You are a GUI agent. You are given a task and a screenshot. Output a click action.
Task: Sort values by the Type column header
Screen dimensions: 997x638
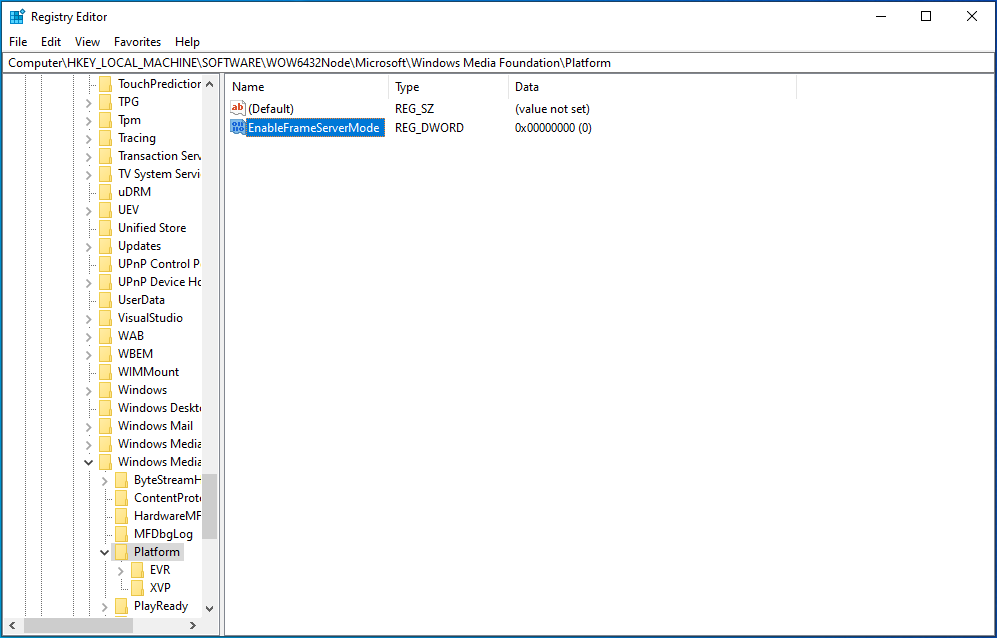coord(406,86)
